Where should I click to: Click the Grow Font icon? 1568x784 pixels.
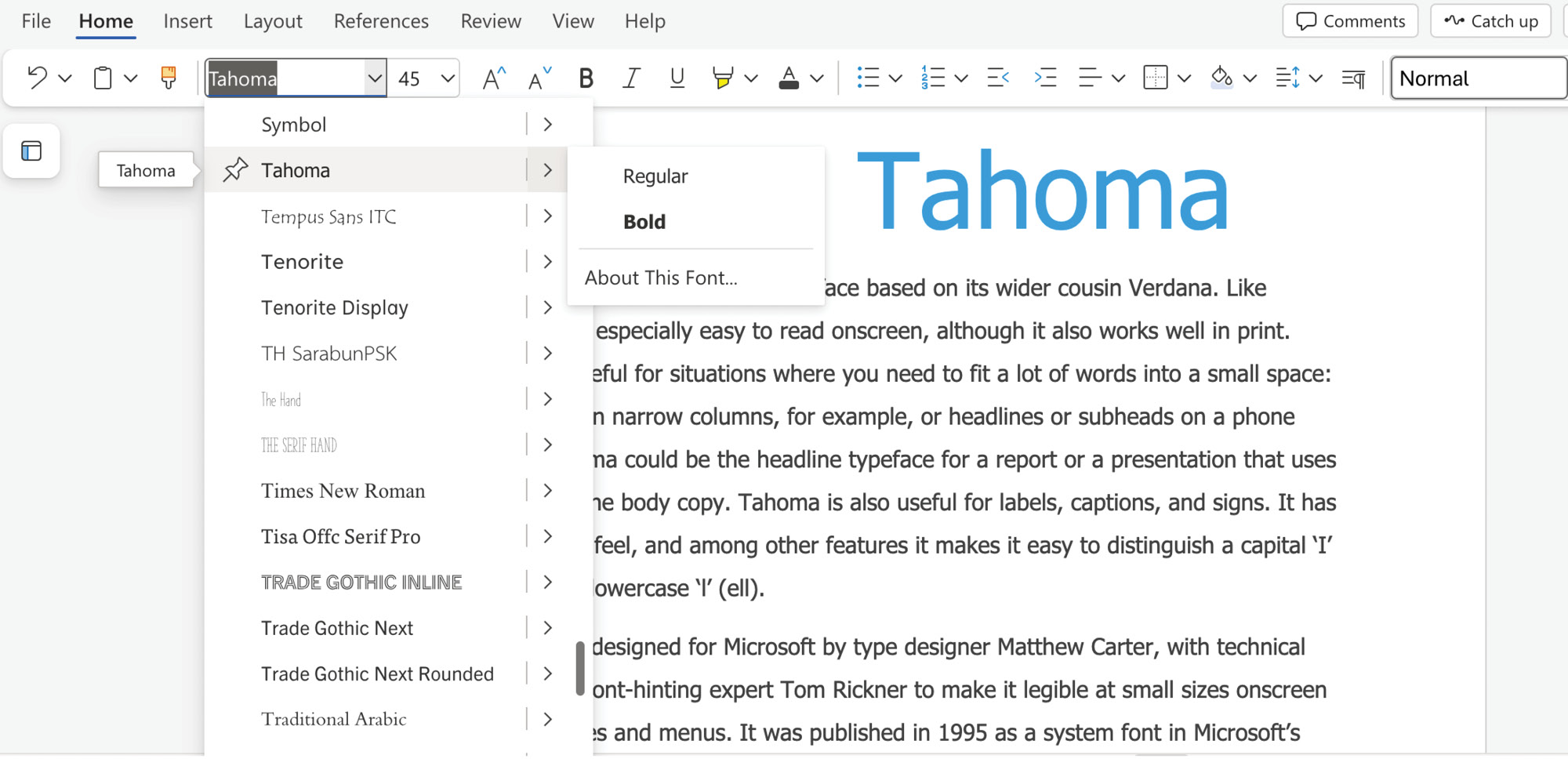493,78
